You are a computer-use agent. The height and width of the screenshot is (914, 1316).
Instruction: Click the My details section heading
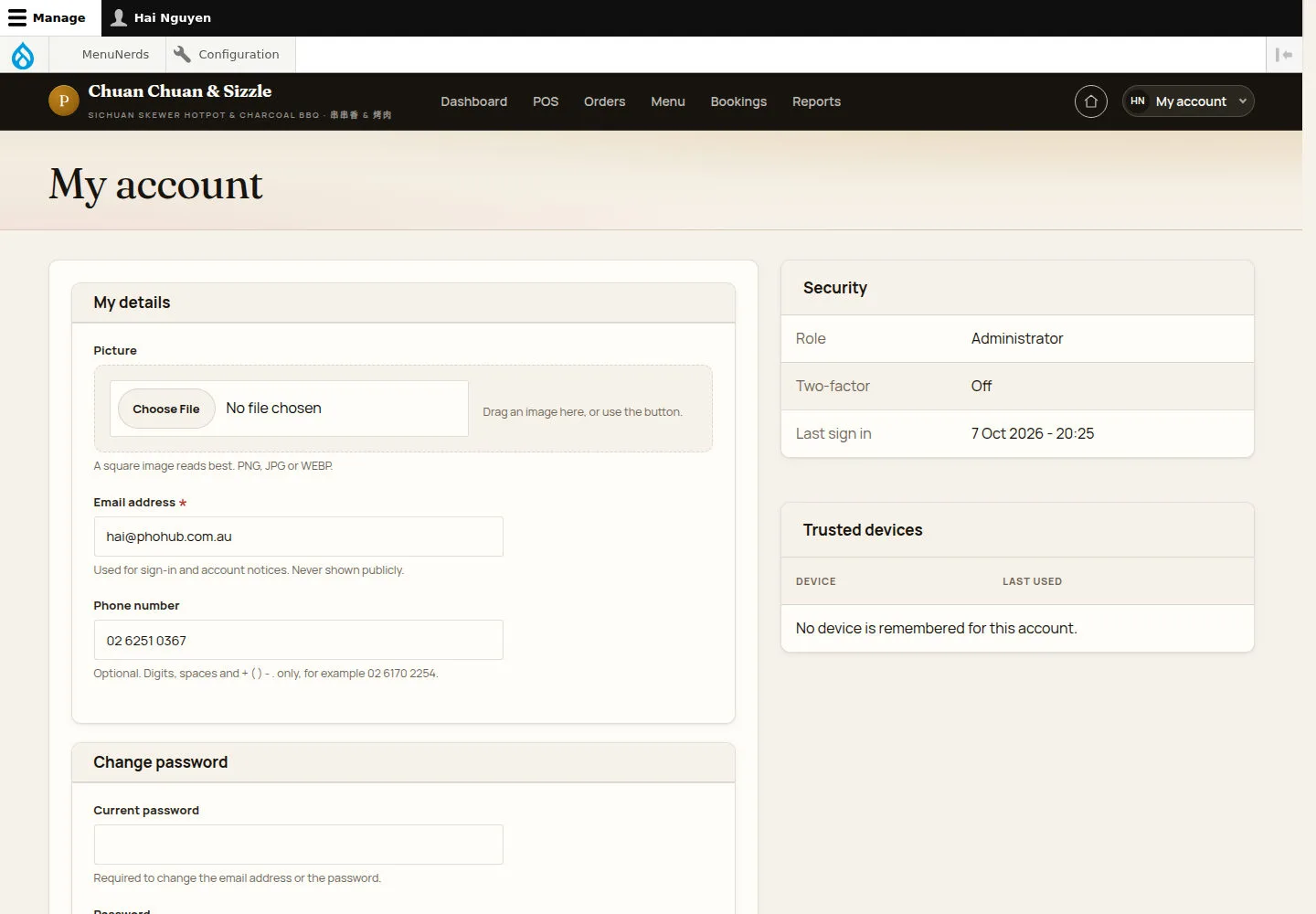pyautogui.click(x=132, y=303)
